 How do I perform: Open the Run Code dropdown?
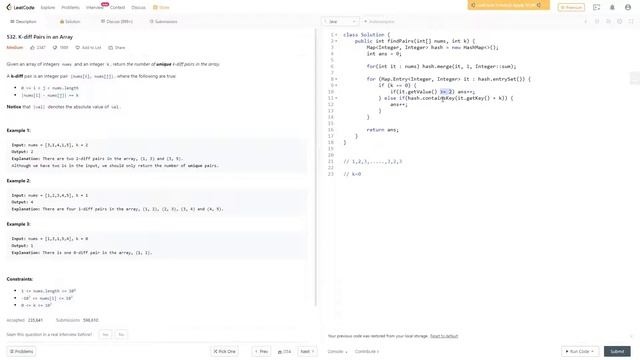pyautogui.click(x=580, y=351)
